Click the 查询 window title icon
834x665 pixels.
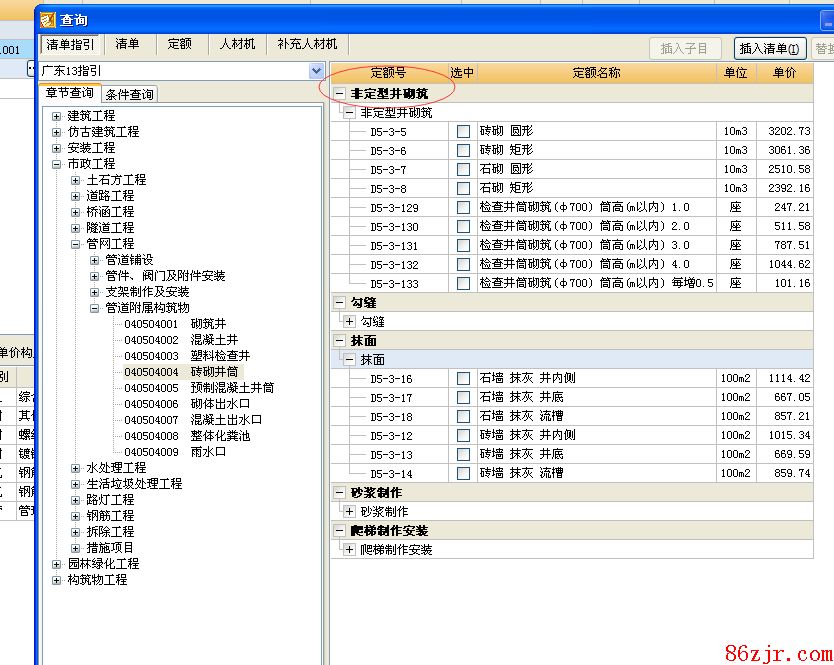[48, 19]
